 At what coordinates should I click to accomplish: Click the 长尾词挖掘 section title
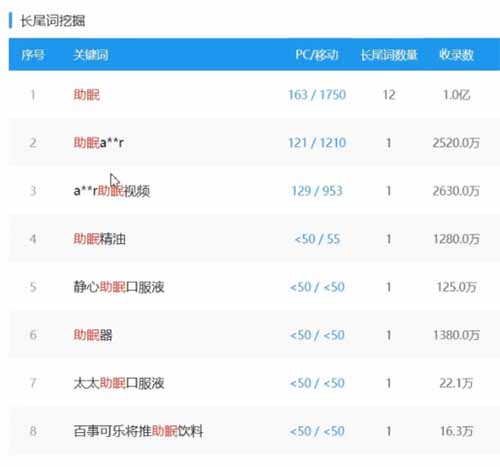coord(53,21)
